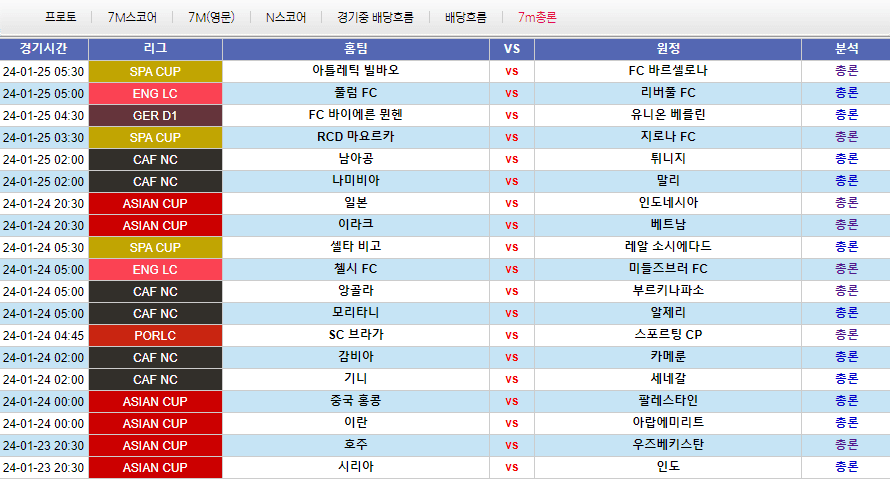Select the 7M(영문) tab
The image size is (890, 479).
(x=211, y=17)
